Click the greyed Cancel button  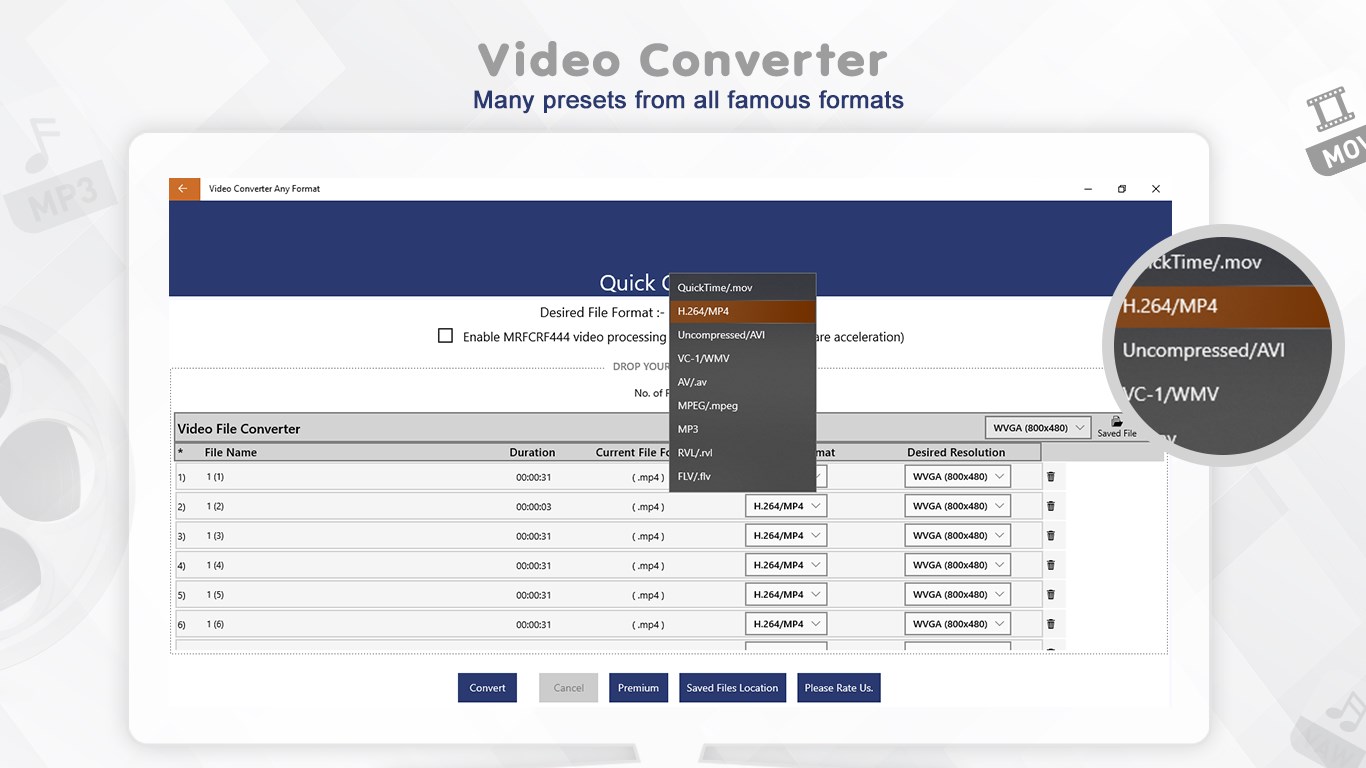tap(569, 688)
